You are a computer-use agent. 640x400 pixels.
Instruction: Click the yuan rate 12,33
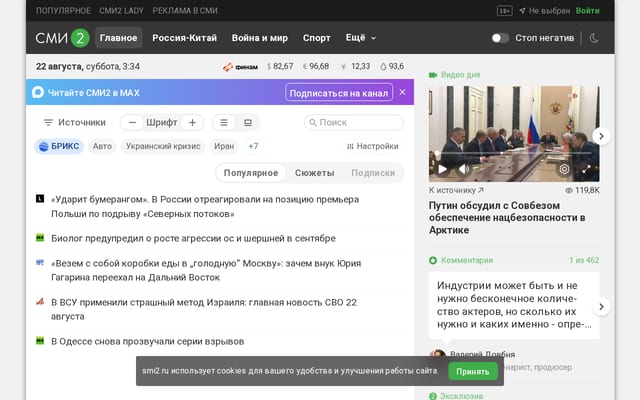click(x=356, y=66)
